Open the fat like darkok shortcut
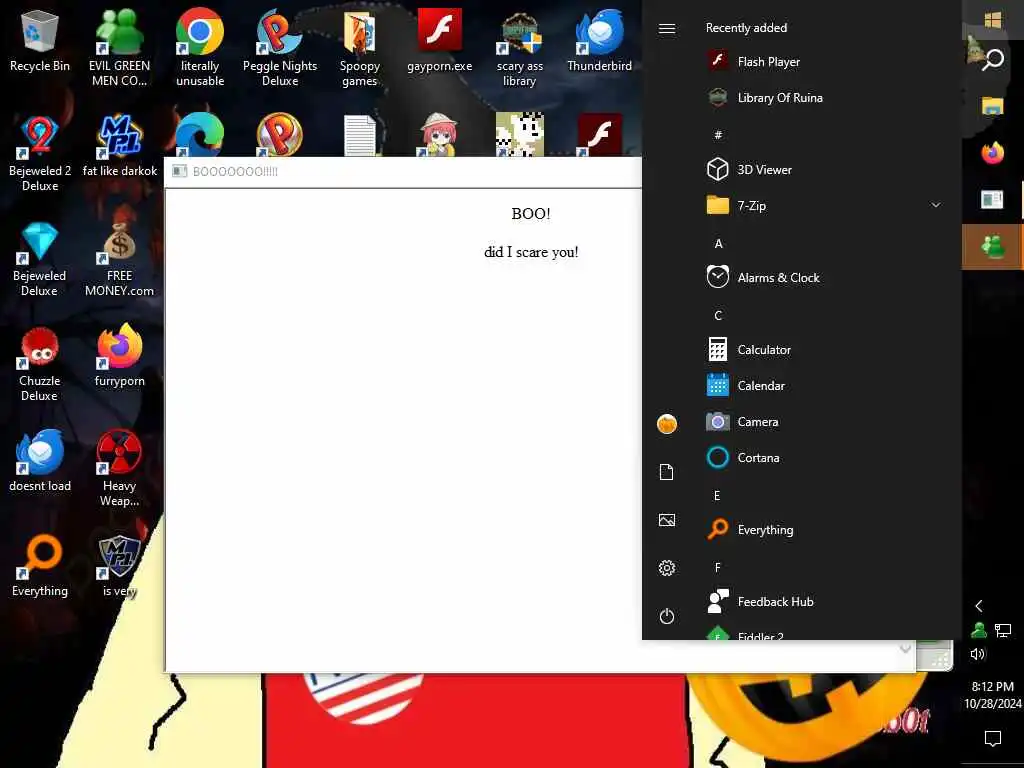Image resolution: width=1024 pixels, height=768 pixels. [120, 146]
